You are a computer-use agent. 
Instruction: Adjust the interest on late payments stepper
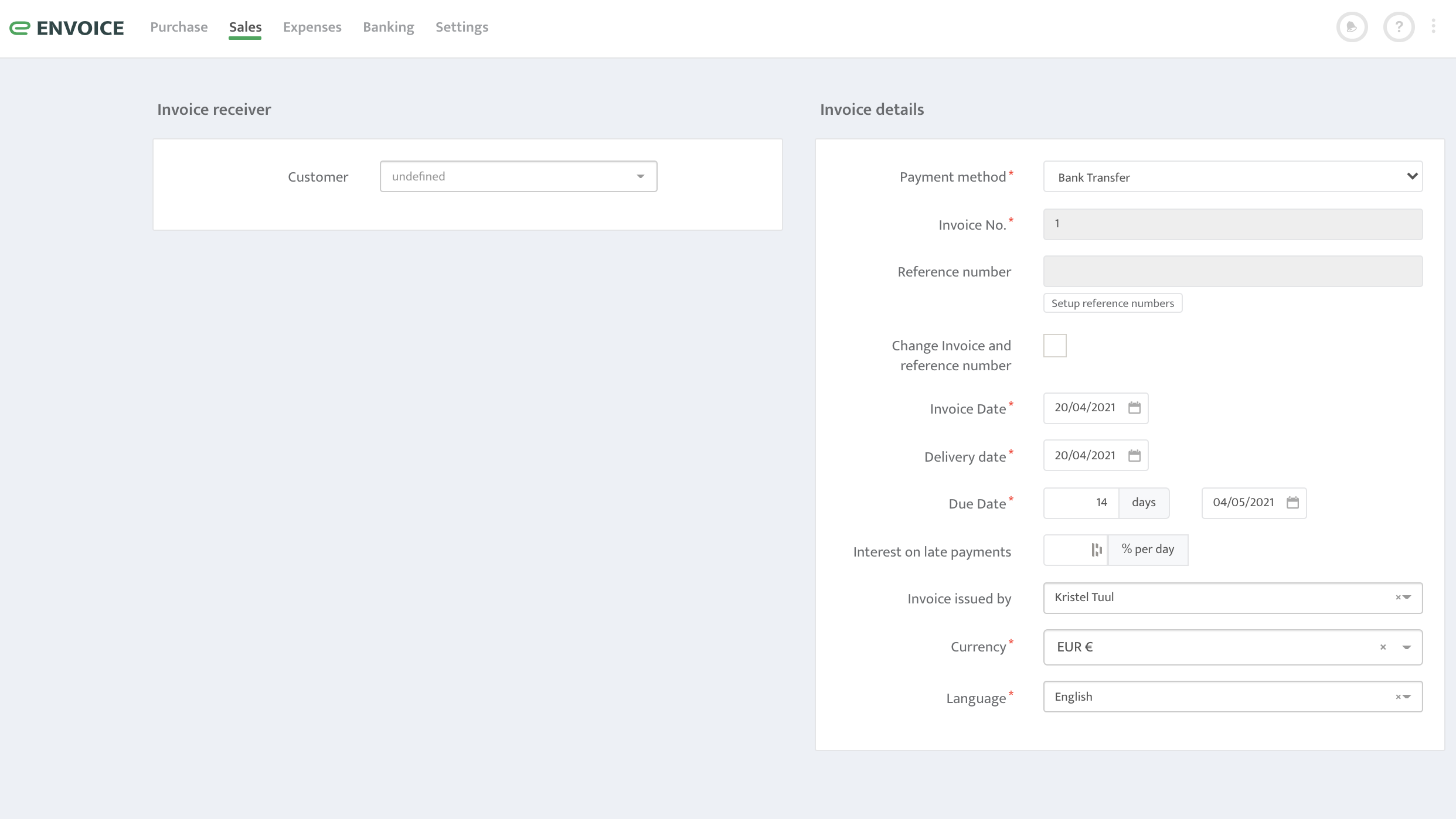click(x=1097, y=550)
